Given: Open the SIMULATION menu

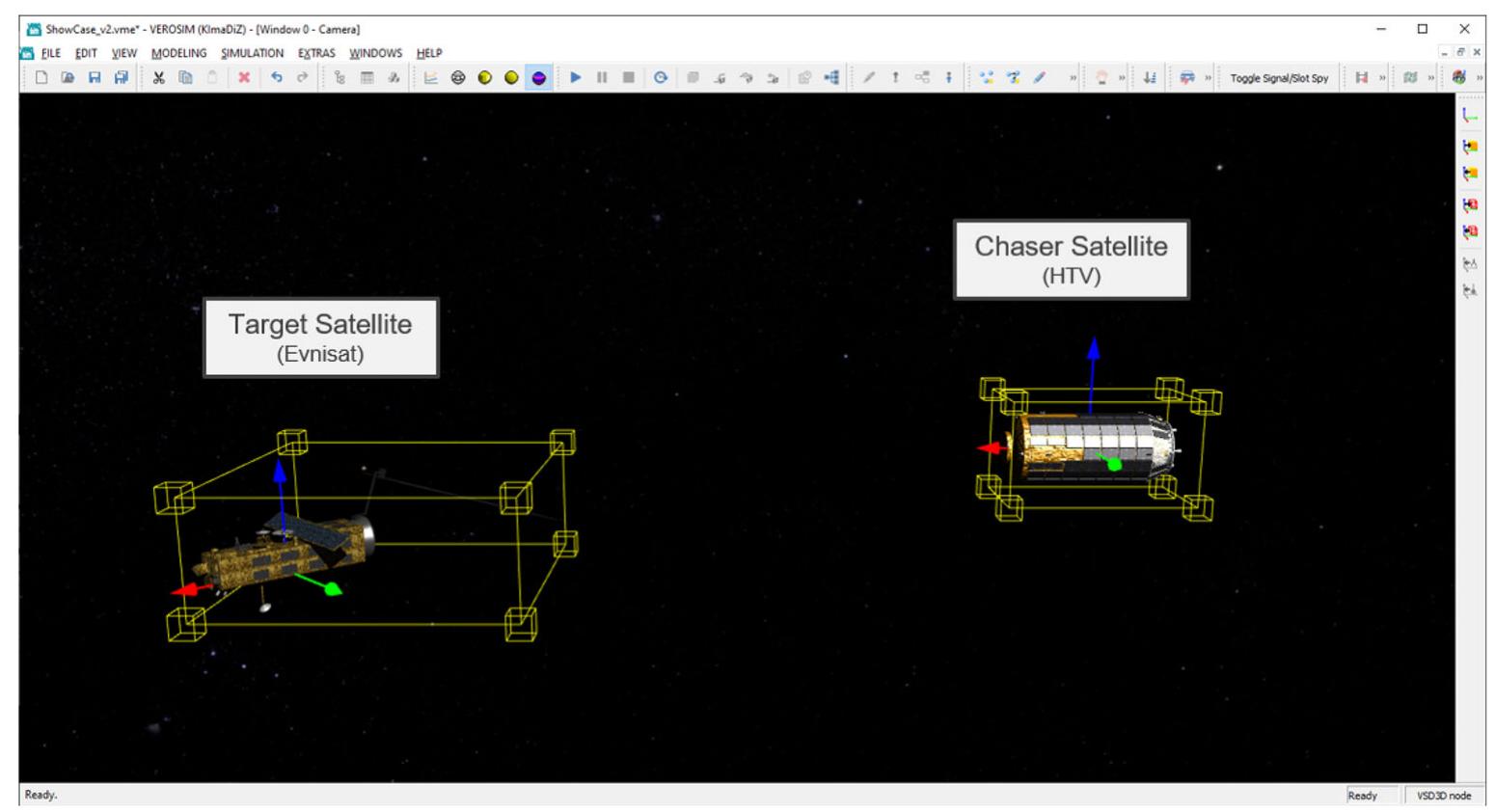Looking at the screenshot, I should coord(252,53).
